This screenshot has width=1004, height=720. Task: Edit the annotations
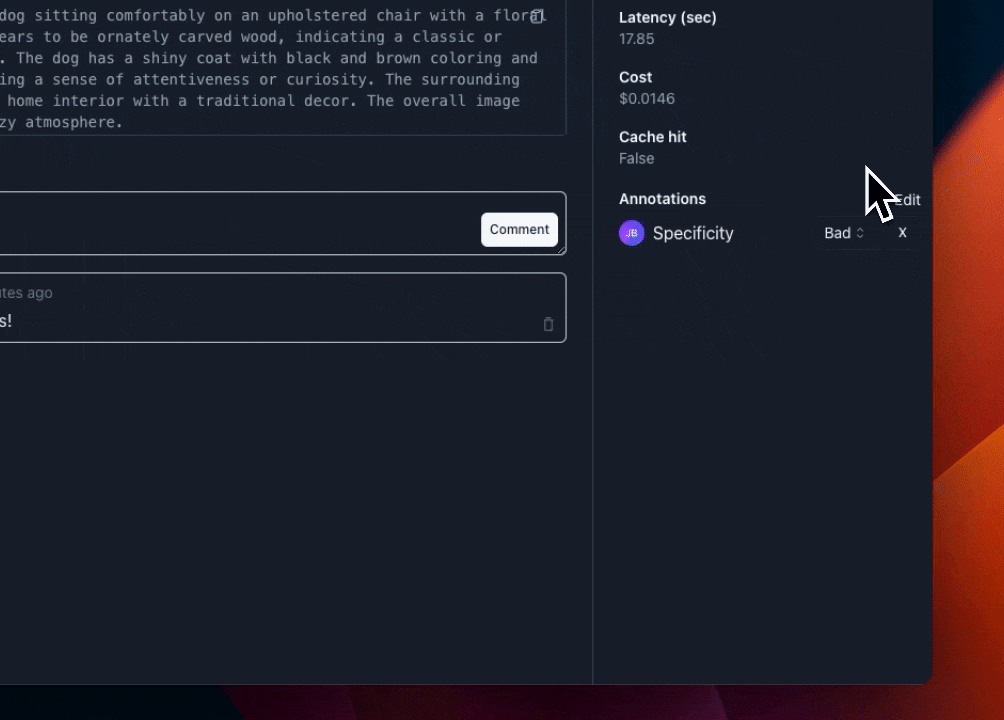(x=907, y=200)
